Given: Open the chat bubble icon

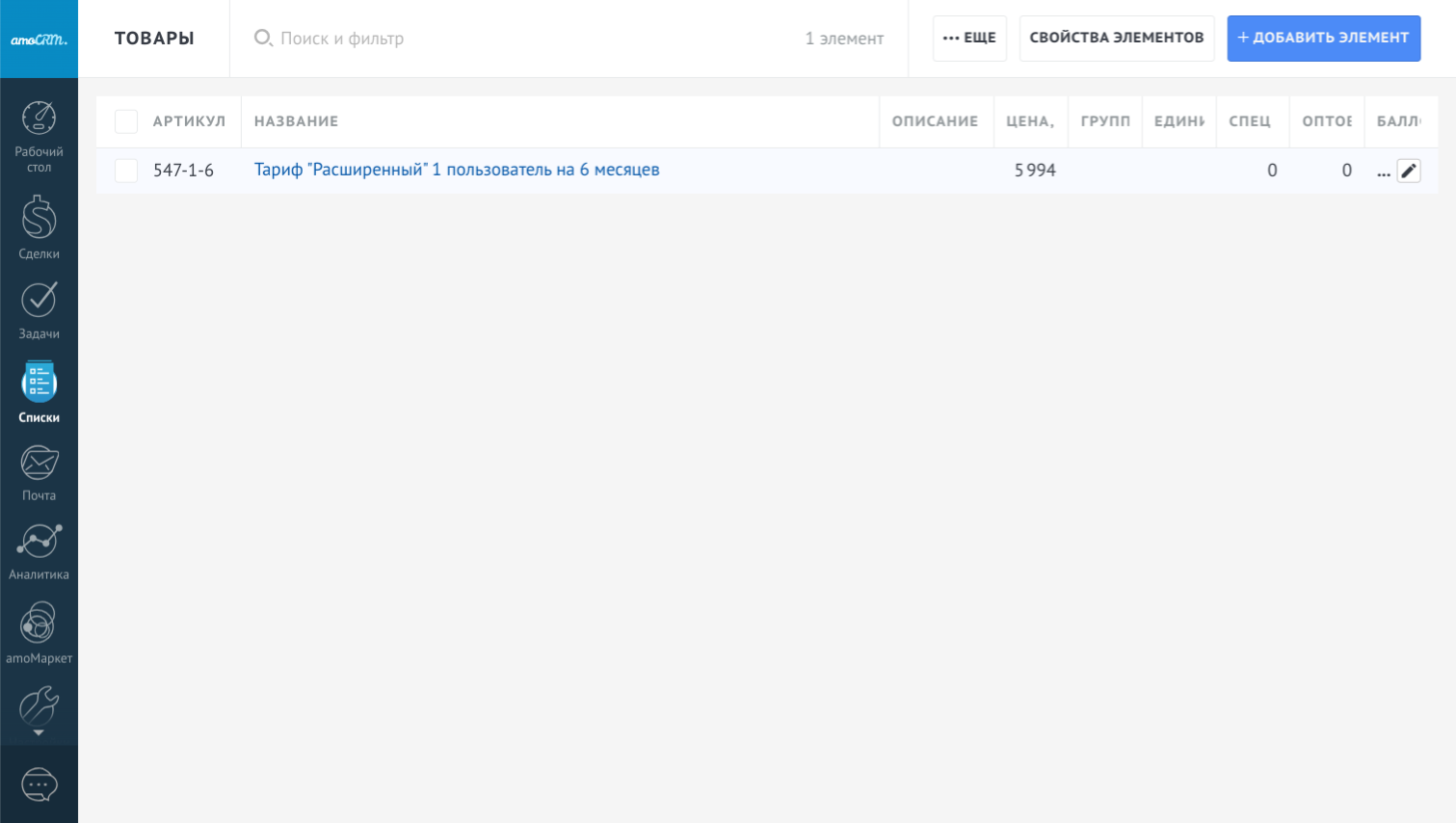Looking at the screenshot, I should (x=39, y=784).
